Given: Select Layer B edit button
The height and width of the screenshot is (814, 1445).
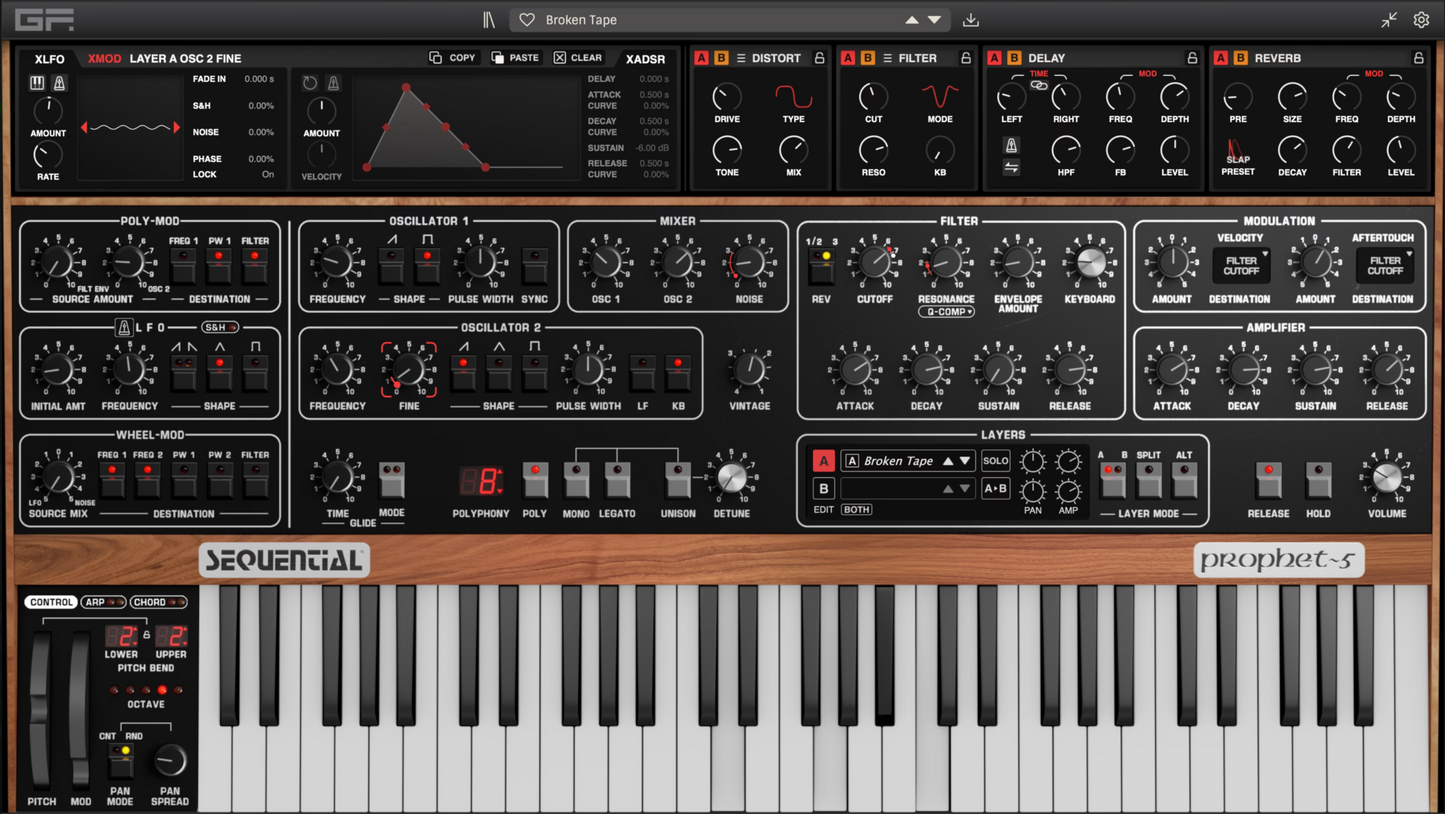Looking at the screenshot, I should [823, 489].
